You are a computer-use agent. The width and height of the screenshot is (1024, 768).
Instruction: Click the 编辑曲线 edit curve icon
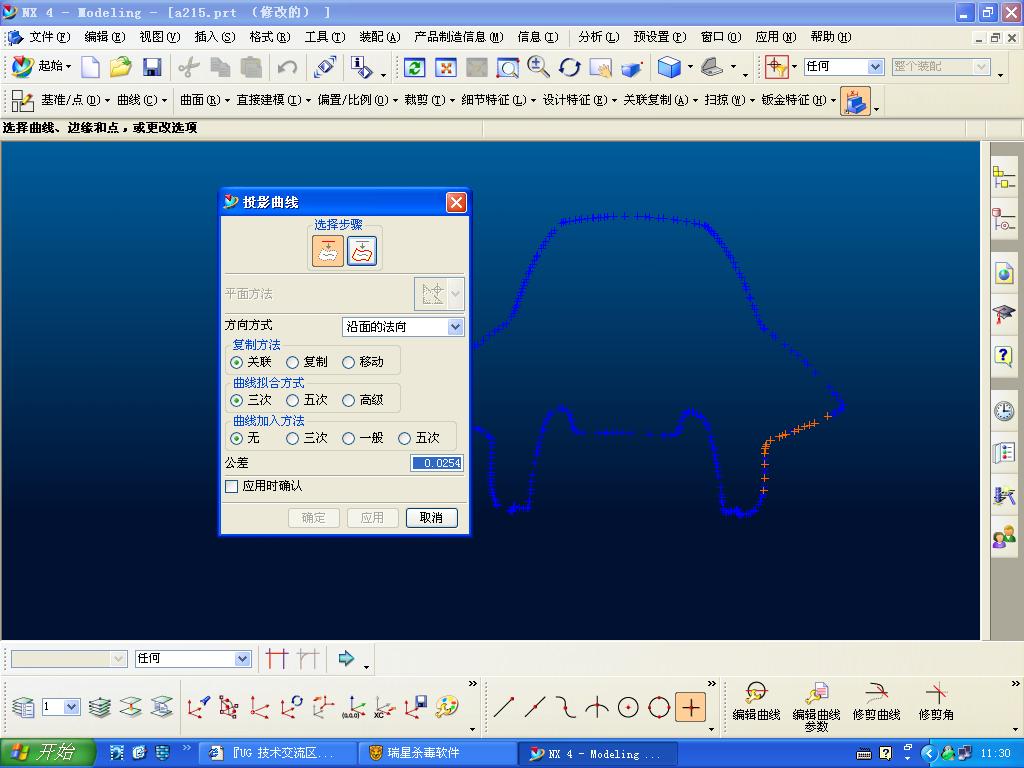click(756, 701)
